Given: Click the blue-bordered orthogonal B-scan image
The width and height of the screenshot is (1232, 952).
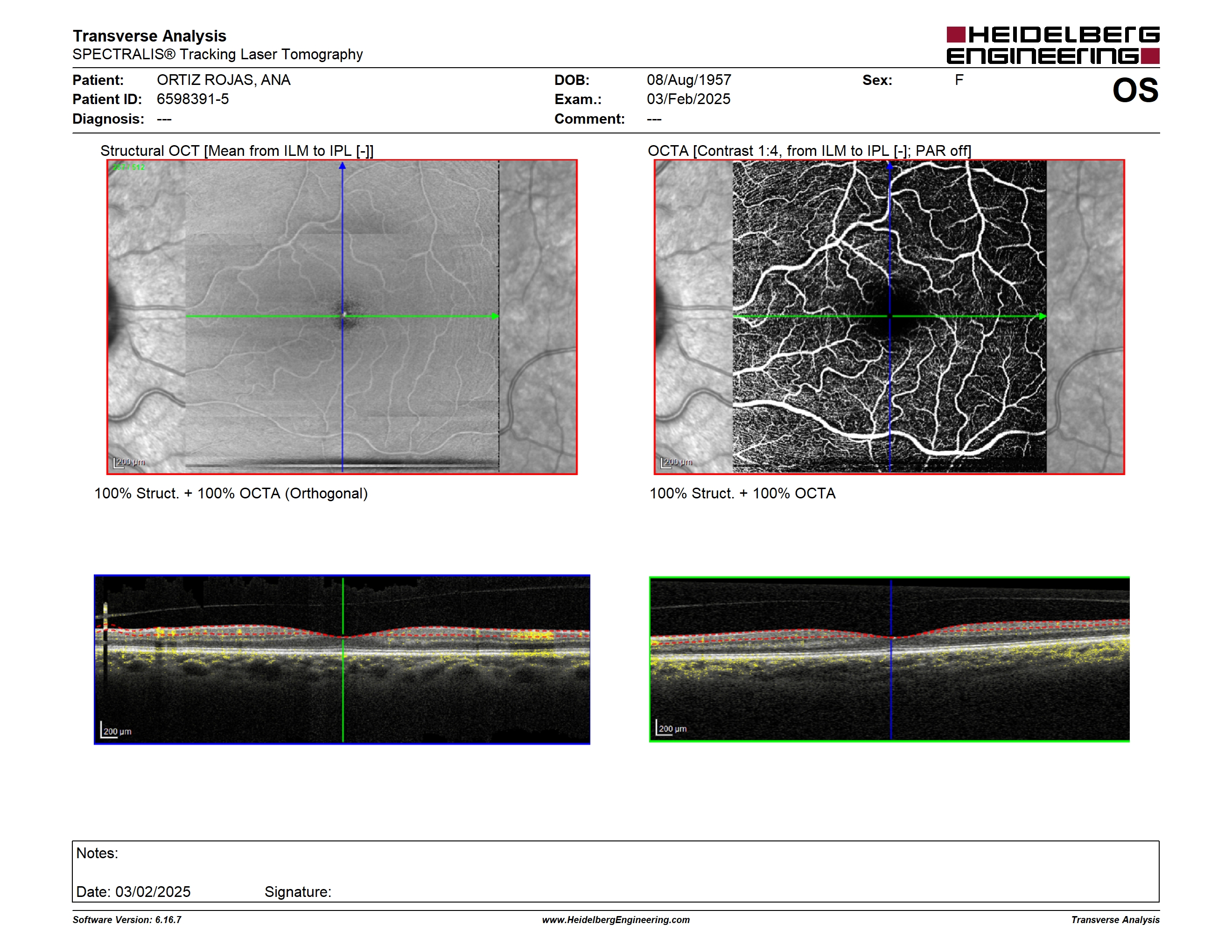Looking at the screenshot, I should pyautogui.click(x=342, y=659).
